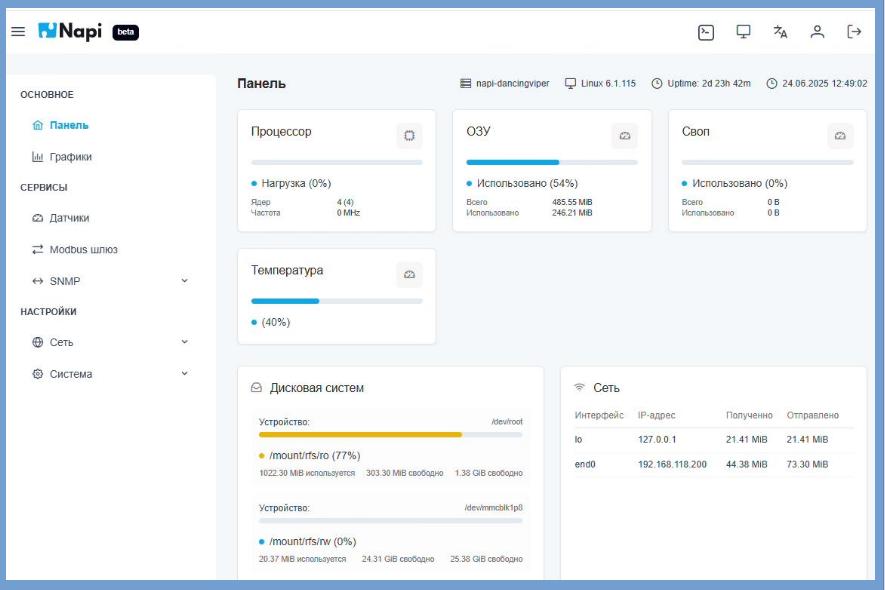
Task: Click the Процессор card chip icon
Action: click(409, 135)
